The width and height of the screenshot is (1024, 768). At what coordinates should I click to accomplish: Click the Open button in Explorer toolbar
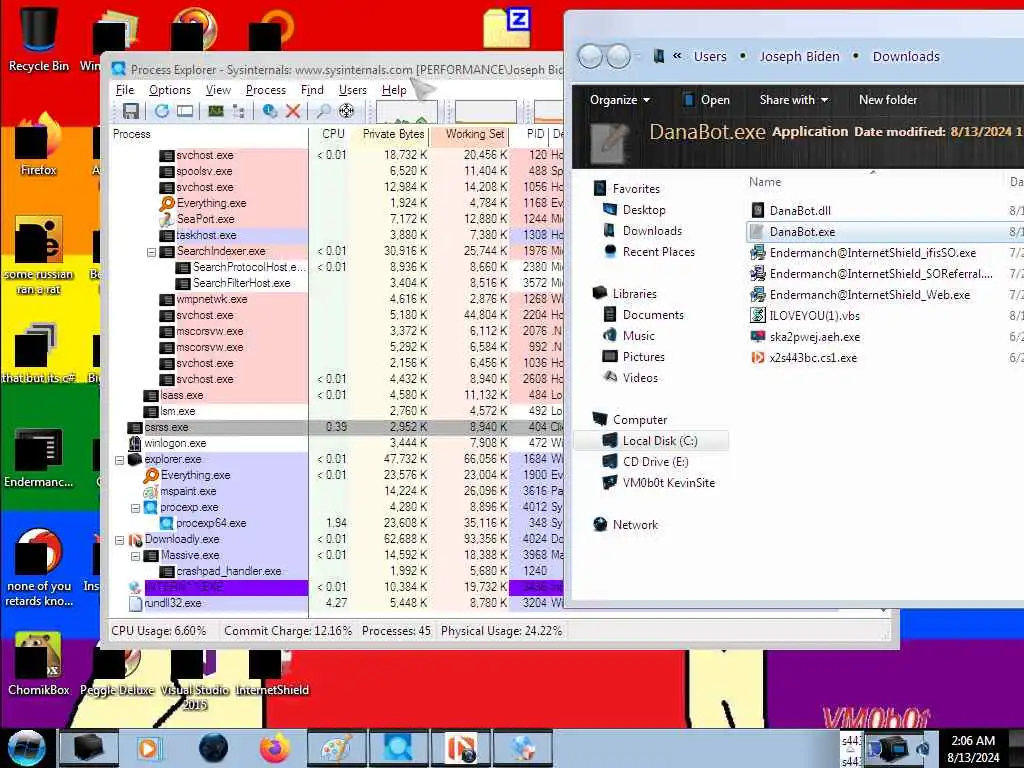point(706,100)
